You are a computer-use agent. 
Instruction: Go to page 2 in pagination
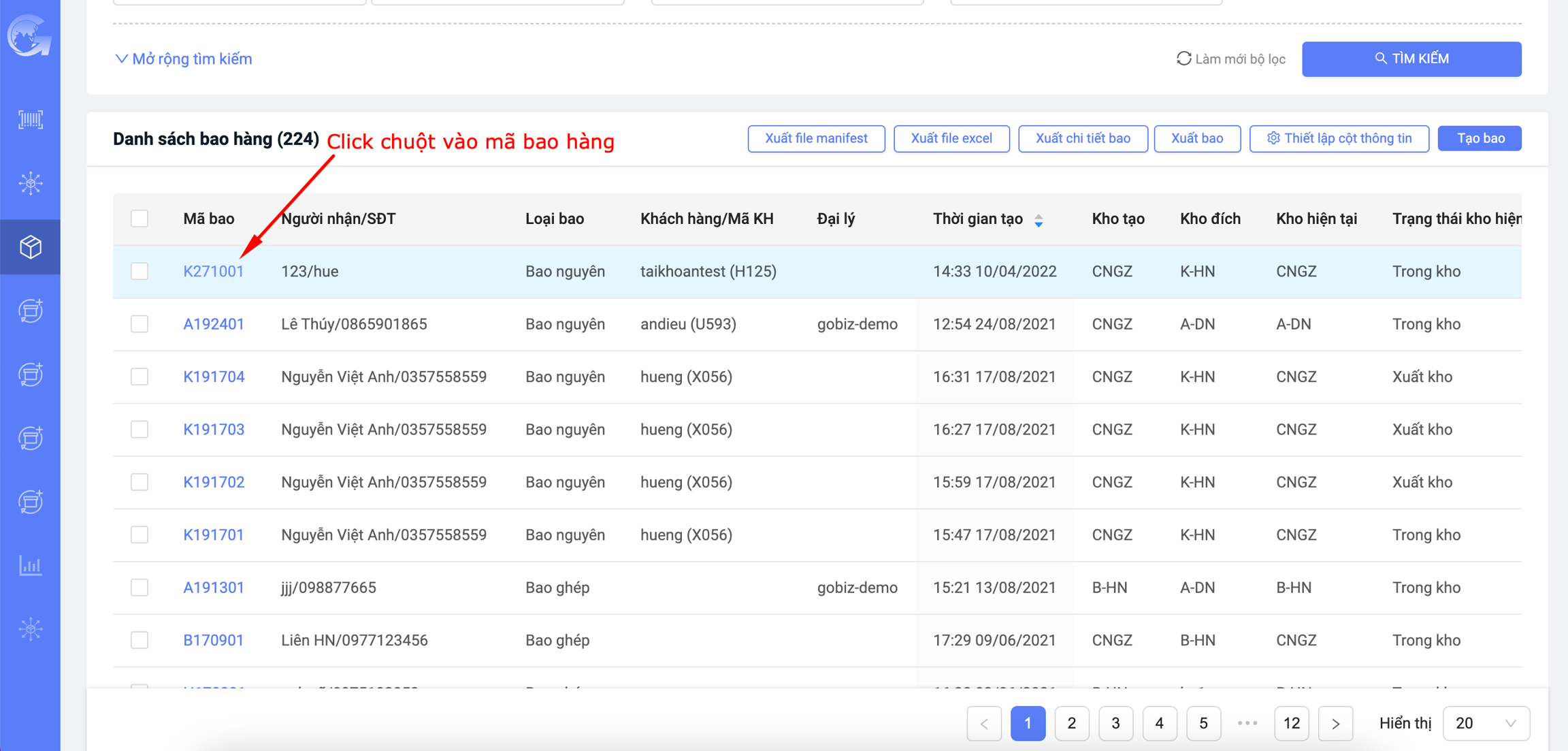(1071, 723)
